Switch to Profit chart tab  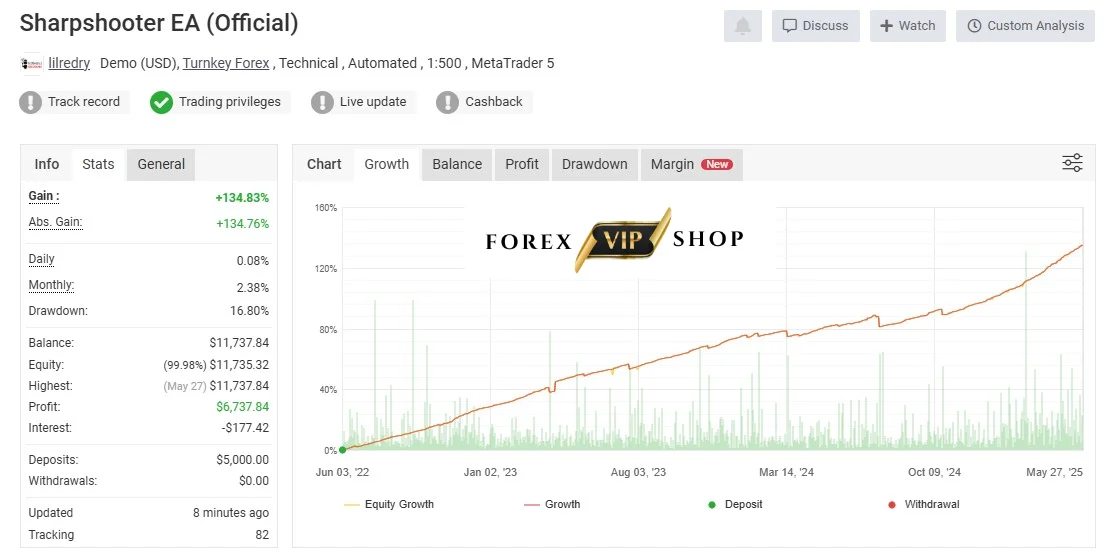[522, 164]
